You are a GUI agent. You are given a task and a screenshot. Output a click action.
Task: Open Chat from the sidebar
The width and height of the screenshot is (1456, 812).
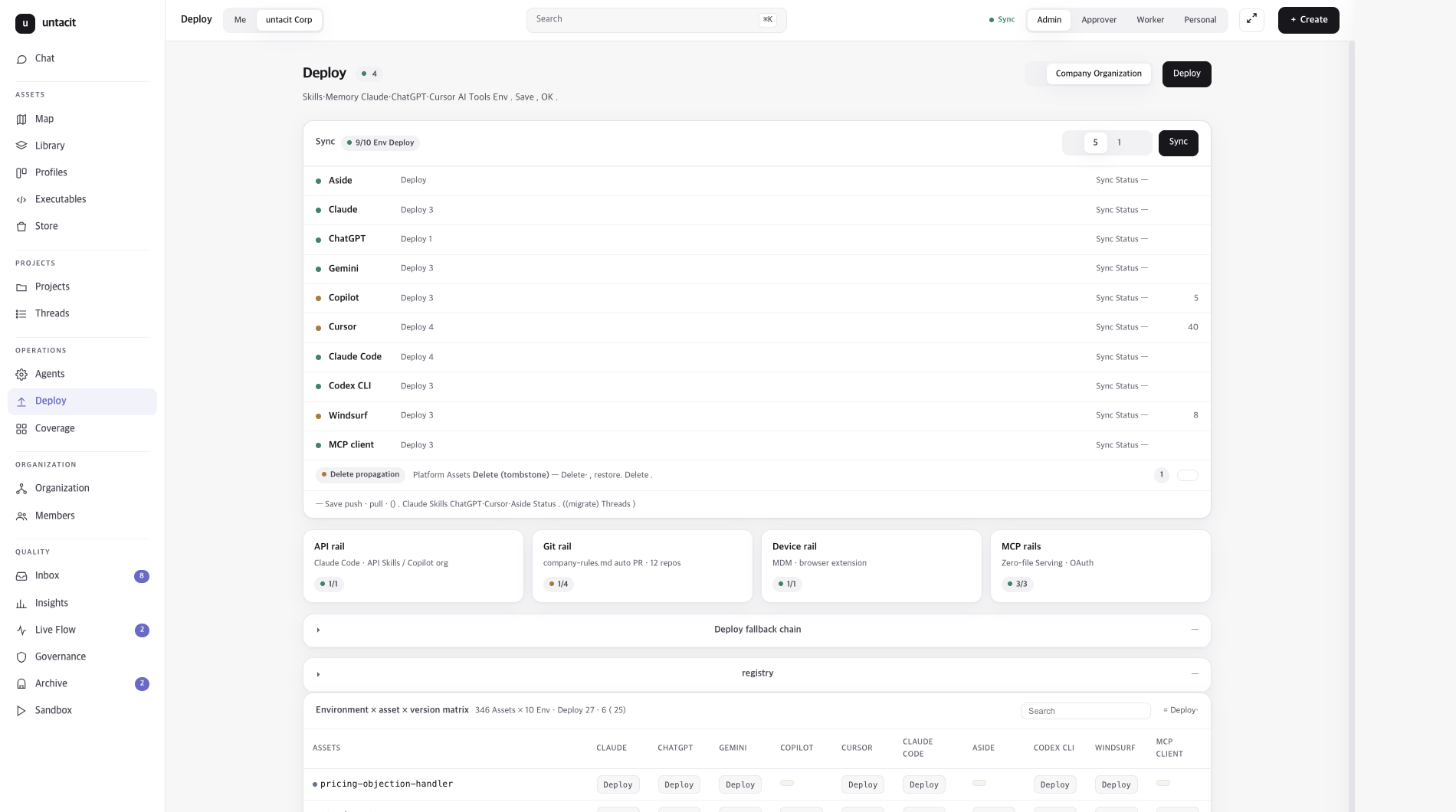(82, 58)
